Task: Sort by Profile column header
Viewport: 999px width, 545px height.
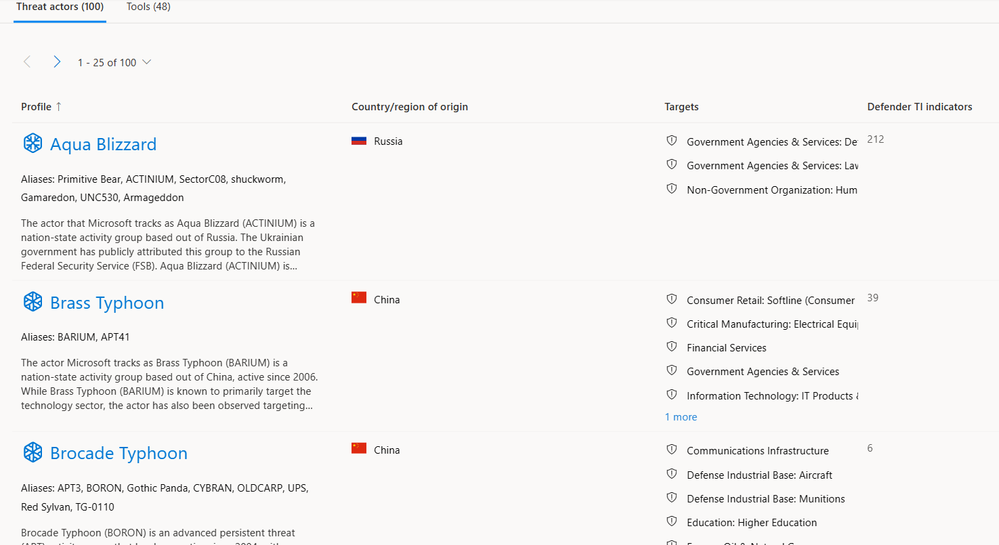Action: pos(36,106)
